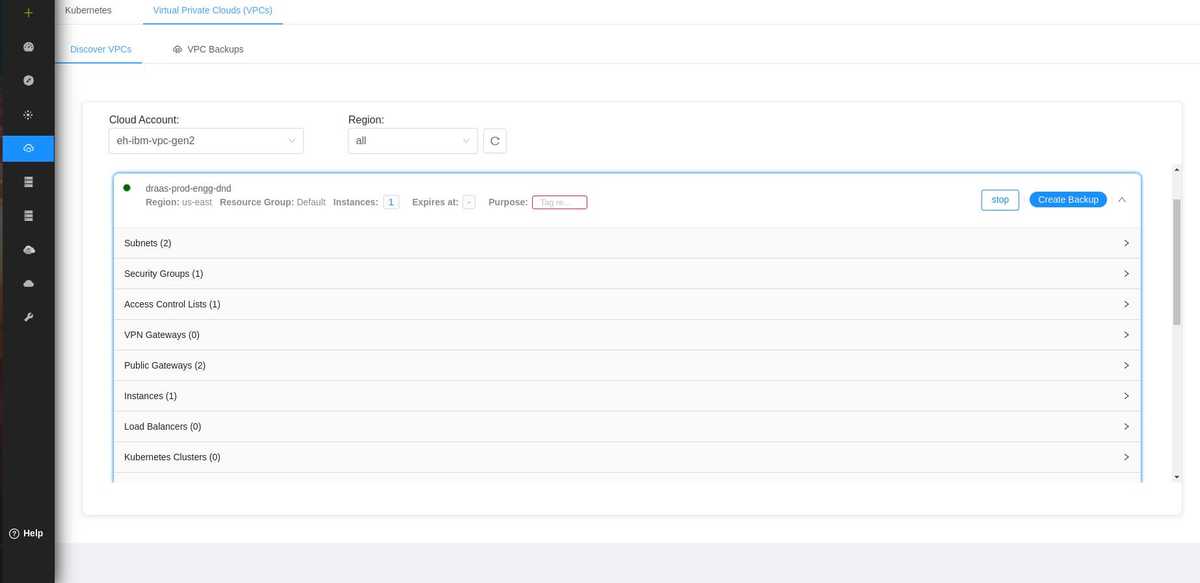Image resolution: width=1200 pixels, height=583 pixels.
Task: Click the Instances count badge showing 1
Action: point(391,202)
